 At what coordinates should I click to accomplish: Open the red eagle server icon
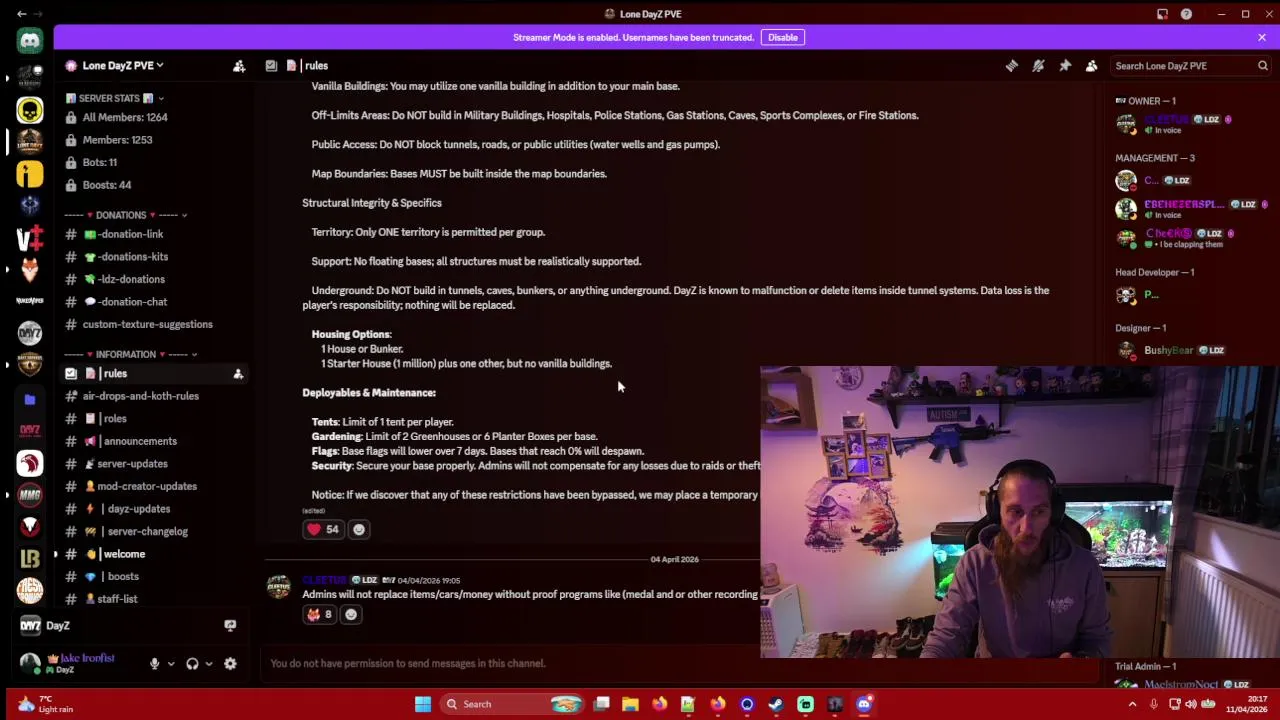pos(30,463)
